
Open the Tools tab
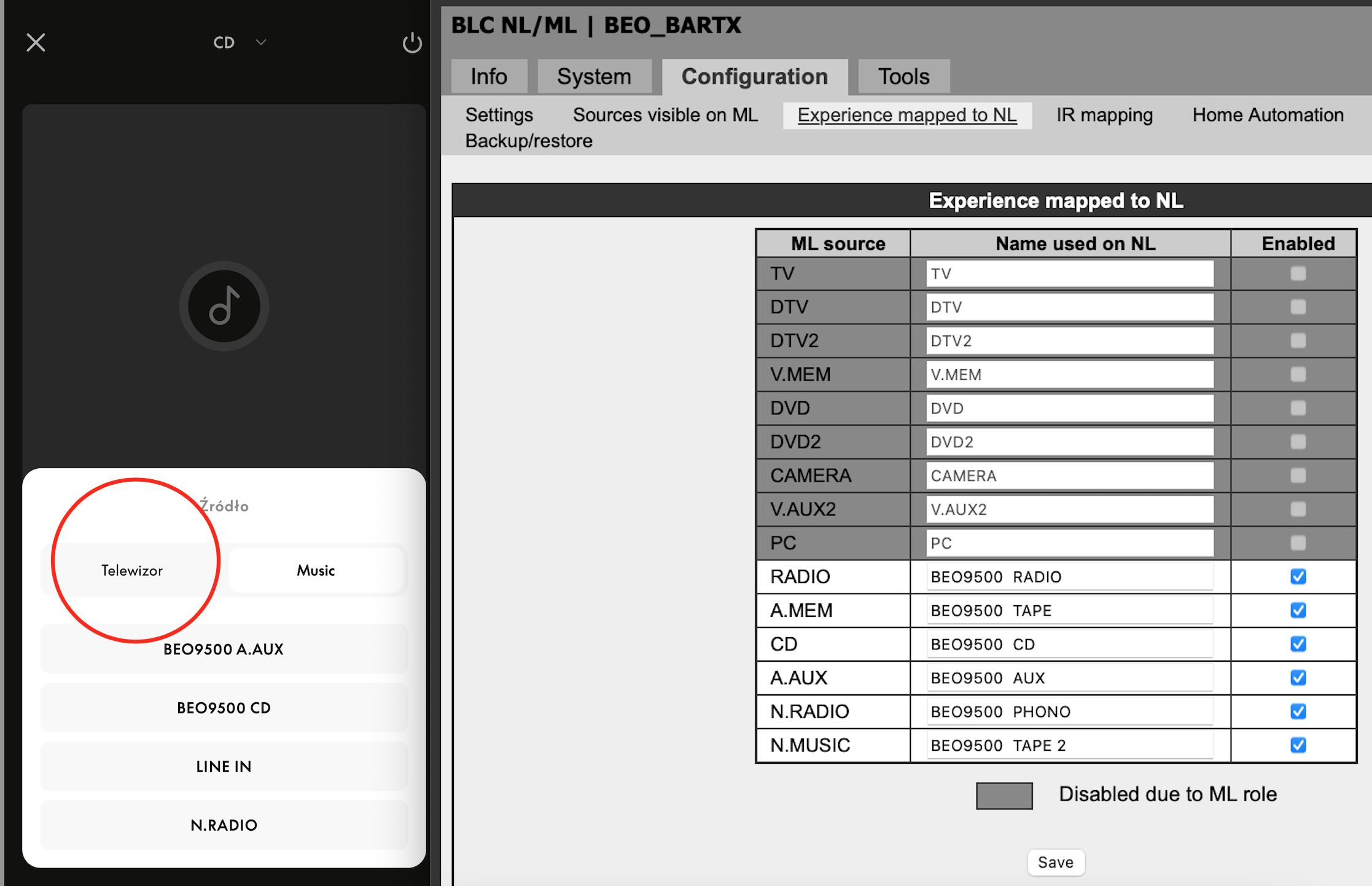pos(903,76)
